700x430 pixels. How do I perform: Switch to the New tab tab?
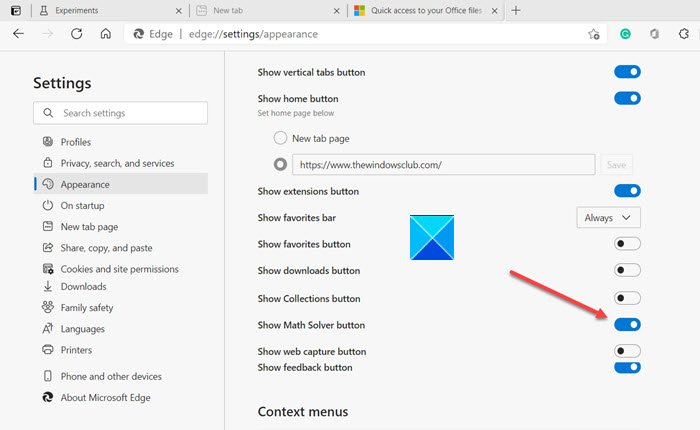click(x=267, y=11)
